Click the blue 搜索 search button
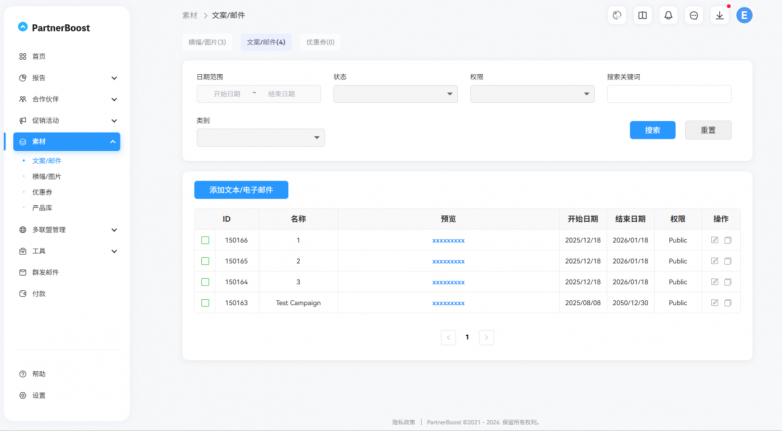782x431 pixels. click(652, 130)
